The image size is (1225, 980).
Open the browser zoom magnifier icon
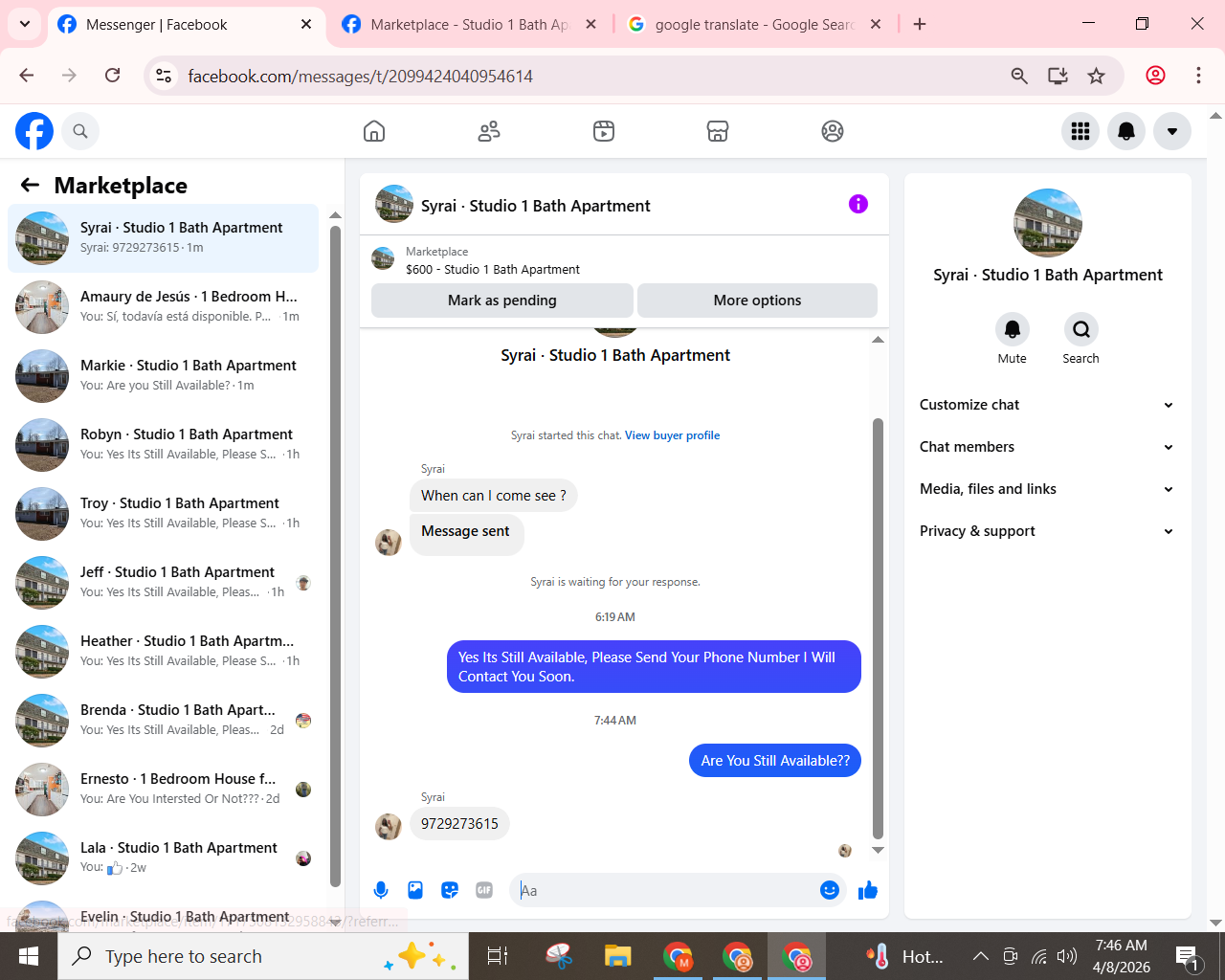click(x=1019, y=76)
